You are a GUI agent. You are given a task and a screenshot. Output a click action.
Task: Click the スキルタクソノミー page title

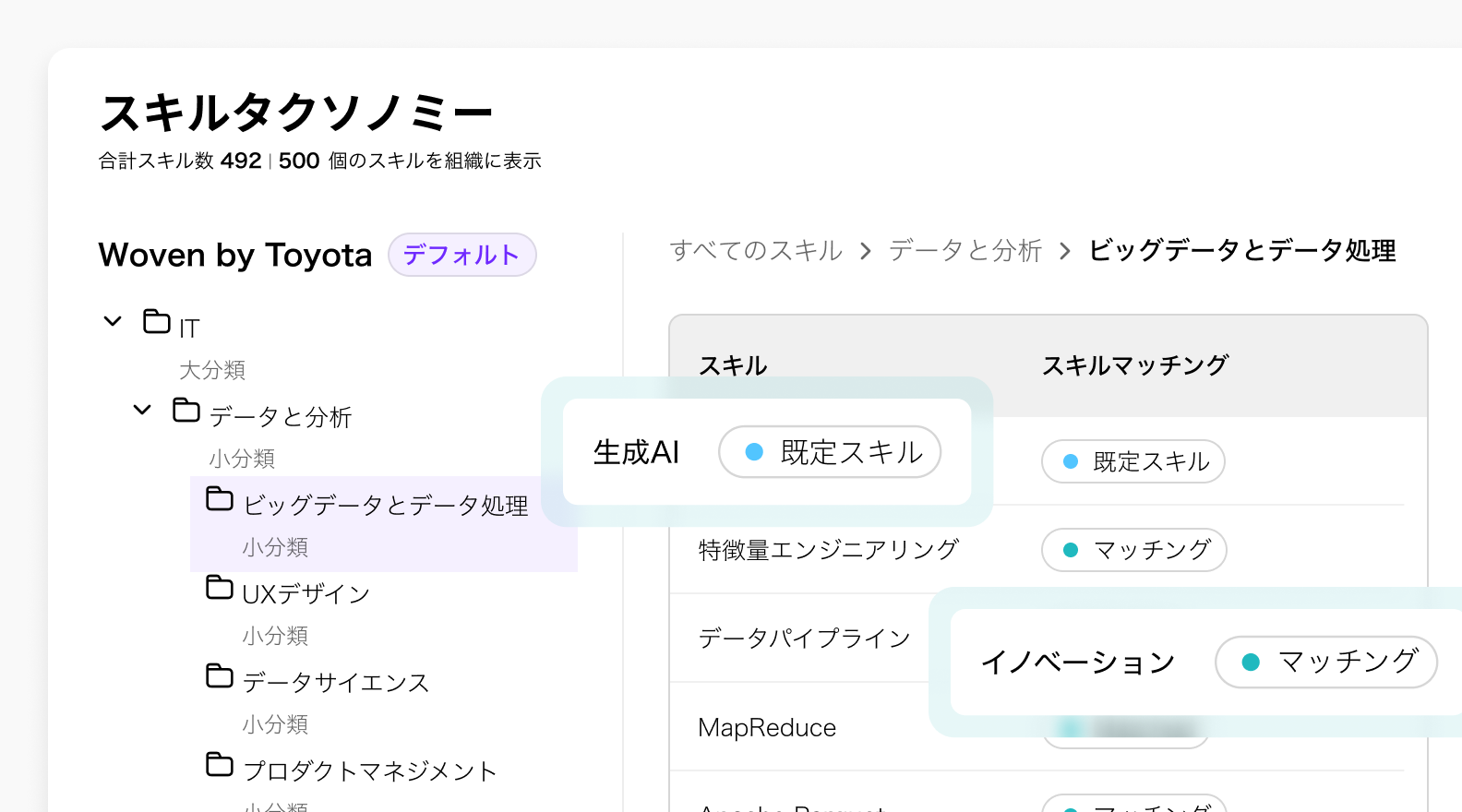click(x=296, y=113)
